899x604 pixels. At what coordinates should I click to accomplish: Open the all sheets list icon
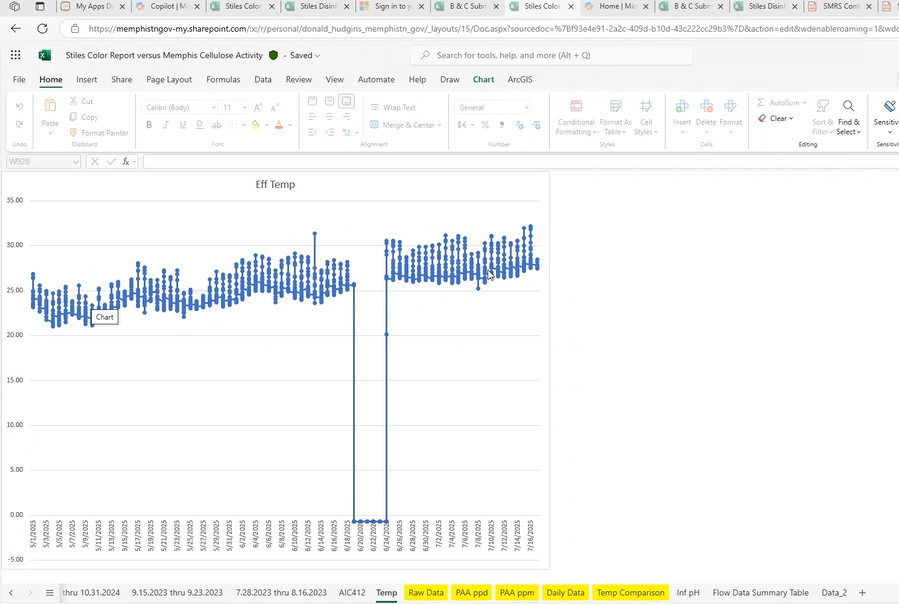[50, 593]
